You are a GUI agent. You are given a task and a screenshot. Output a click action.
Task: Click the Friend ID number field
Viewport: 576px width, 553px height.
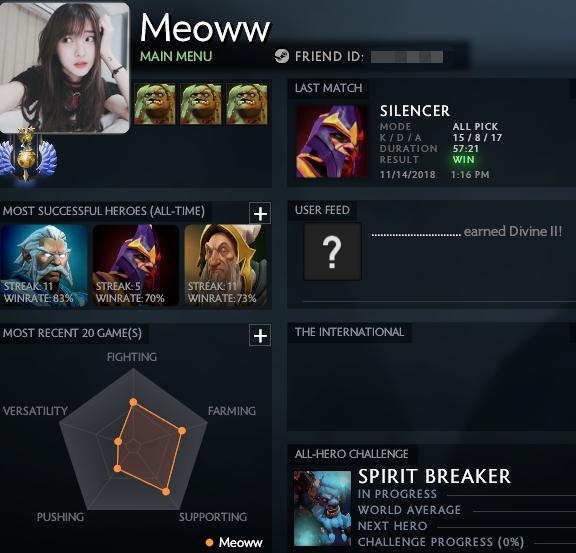[x=407, y=57]
